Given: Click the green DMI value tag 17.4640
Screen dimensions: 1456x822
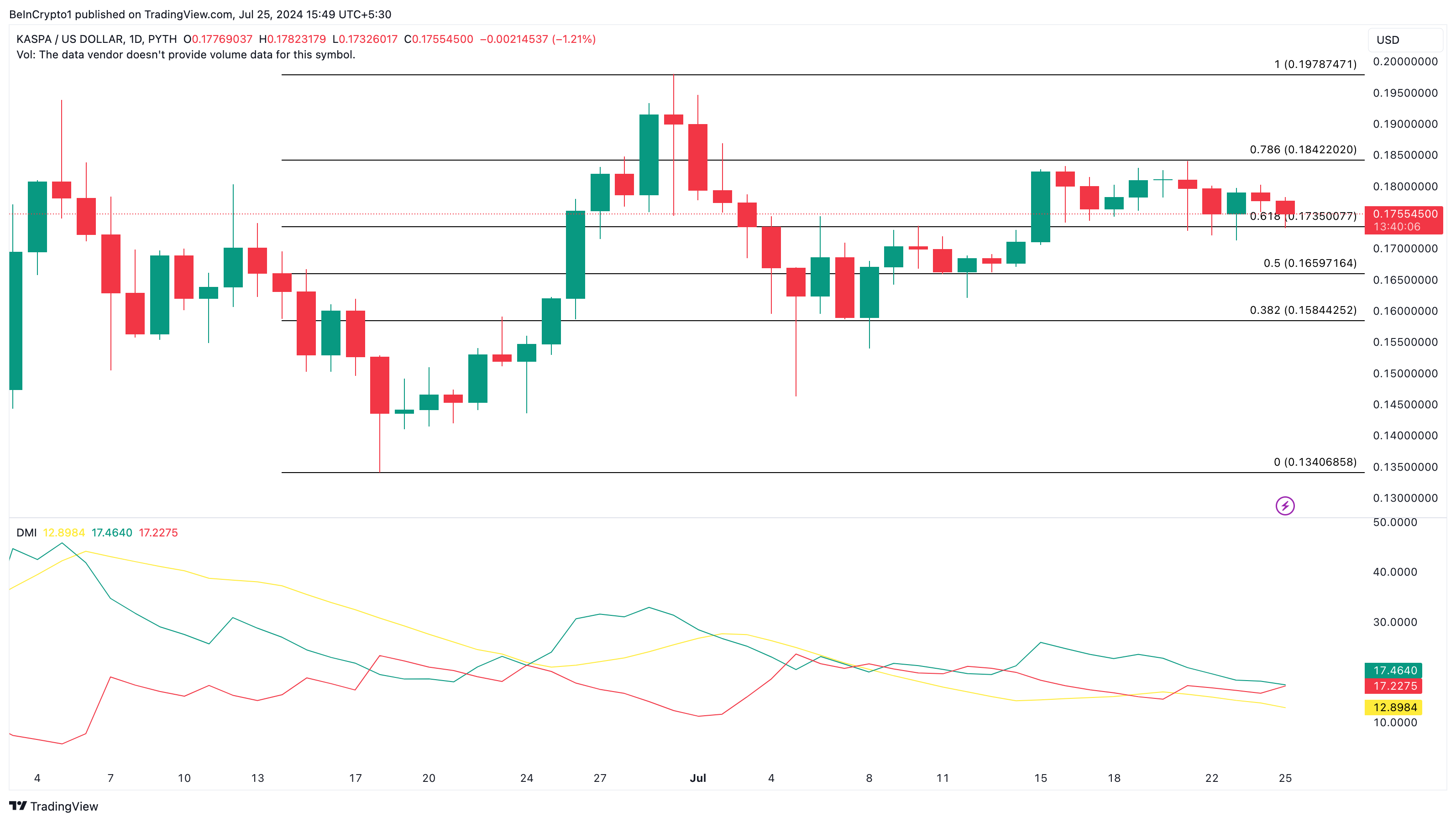Looking at the screenshot, I should 1393,670.
